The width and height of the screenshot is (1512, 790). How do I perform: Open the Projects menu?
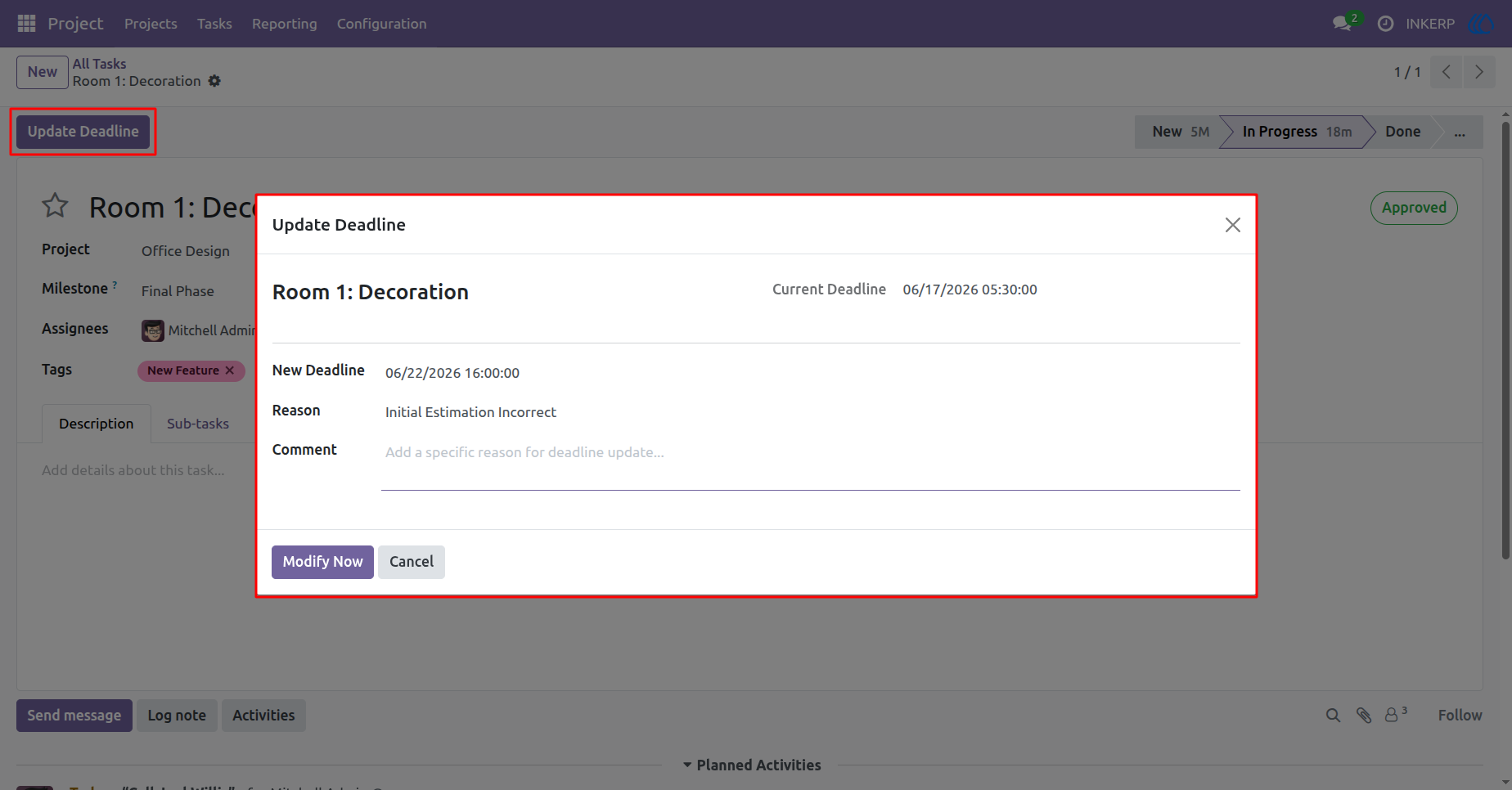click(x=151, y=24)
